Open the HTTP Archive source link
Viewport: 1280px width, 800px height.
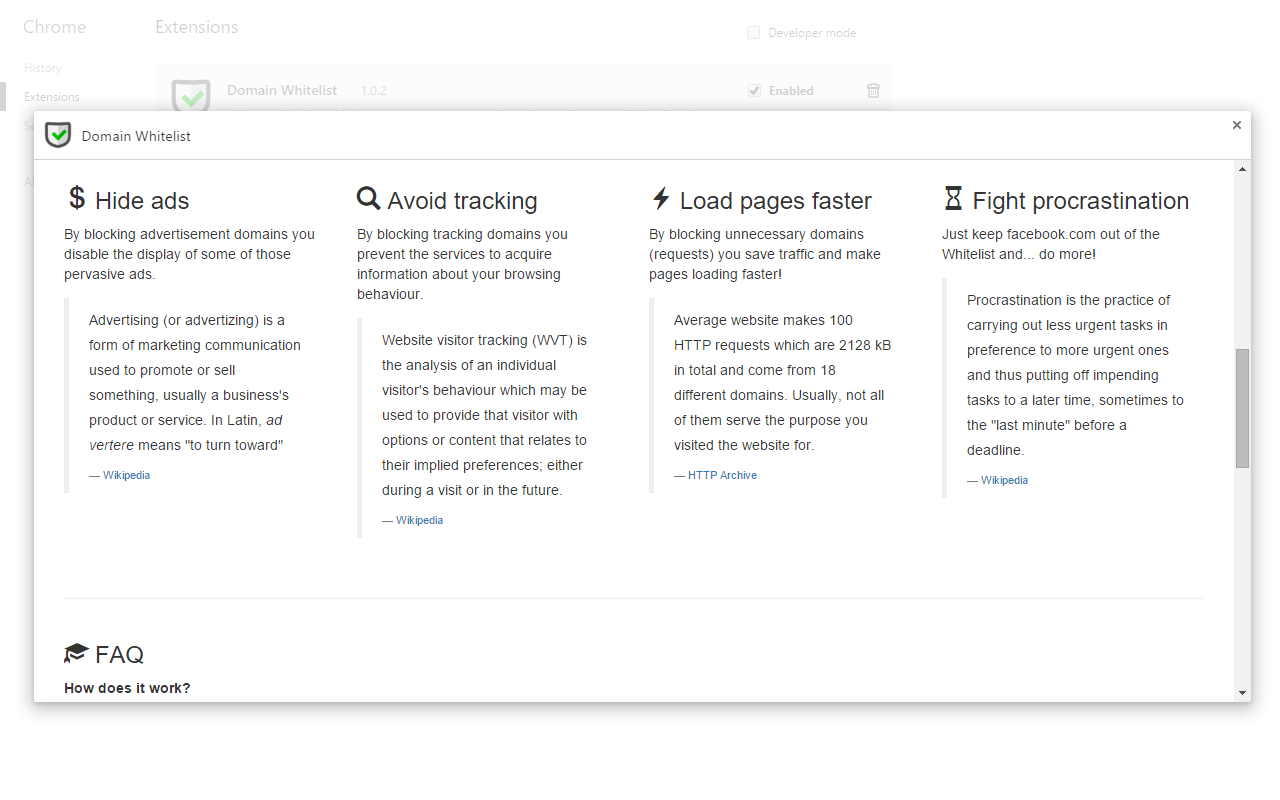[722, 475]
